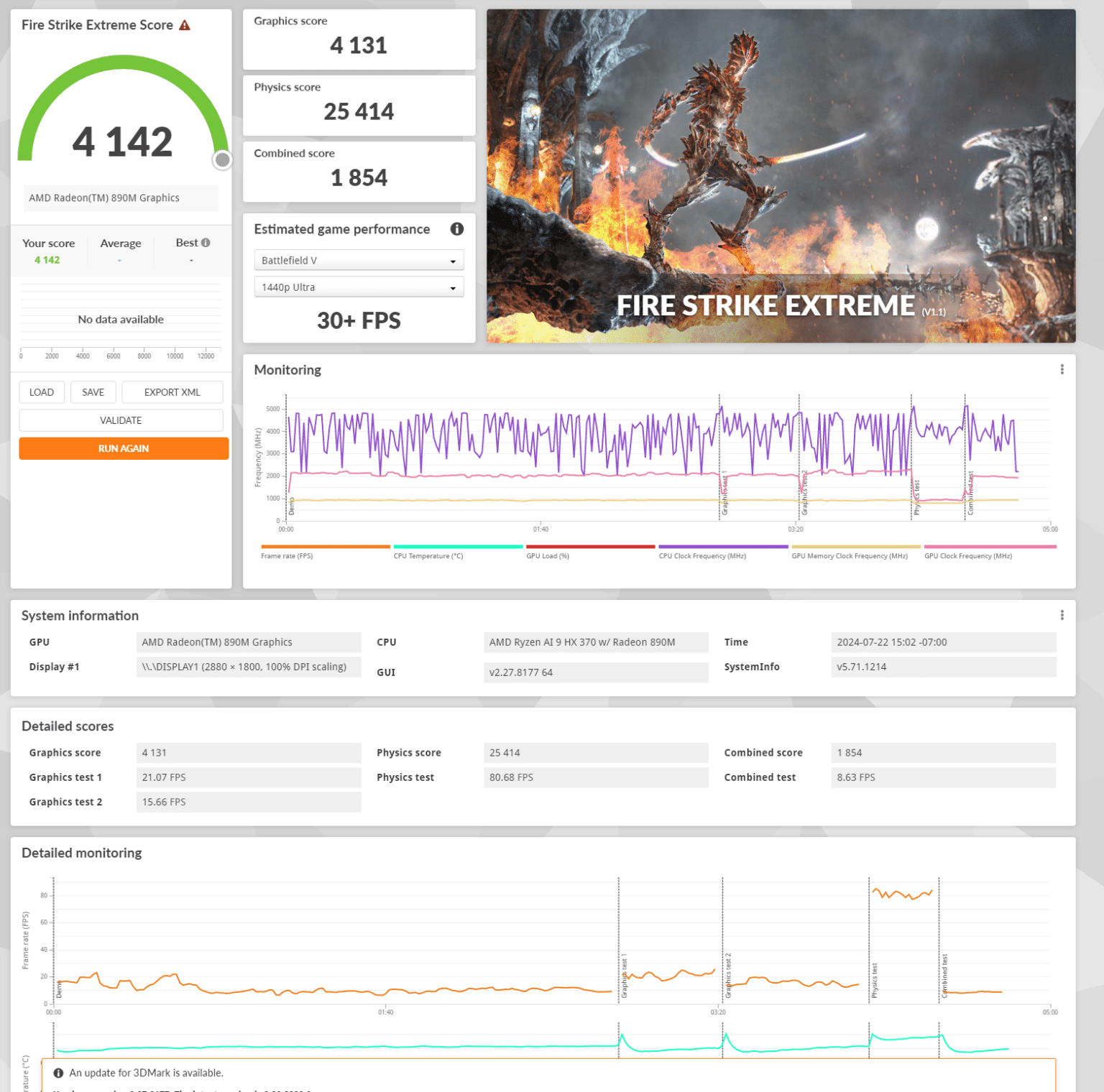
Task: Click the Combined test marker in Monitoring chart
Action: [x=970, y=493]
